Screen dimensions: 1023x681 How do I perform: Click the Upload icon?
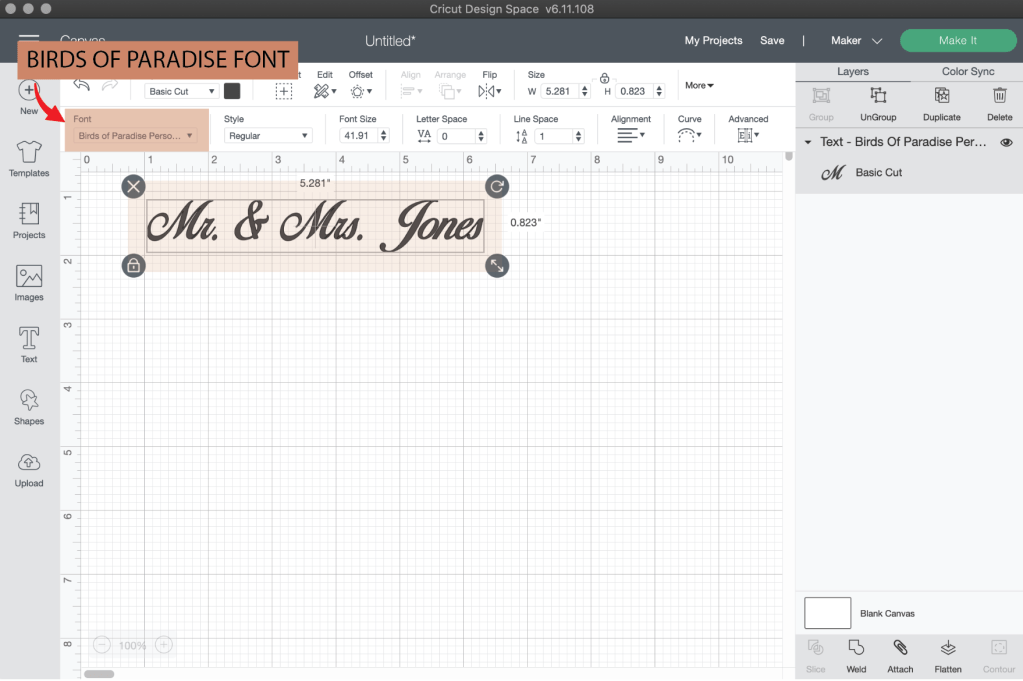[x=29, y=468]
